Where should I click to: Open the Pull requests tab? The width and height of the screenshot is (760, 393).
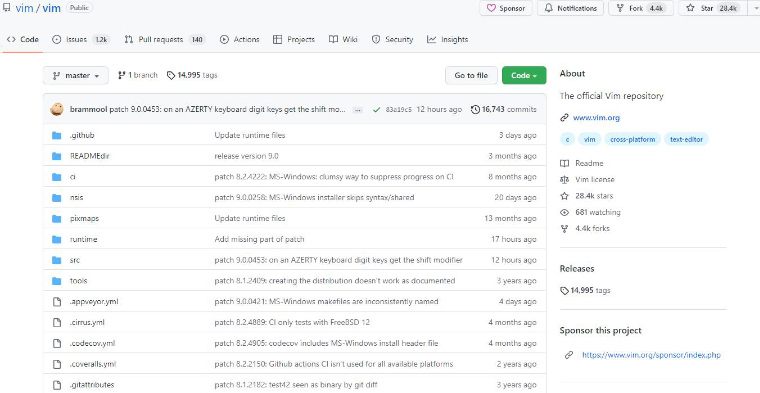point(164,40)
